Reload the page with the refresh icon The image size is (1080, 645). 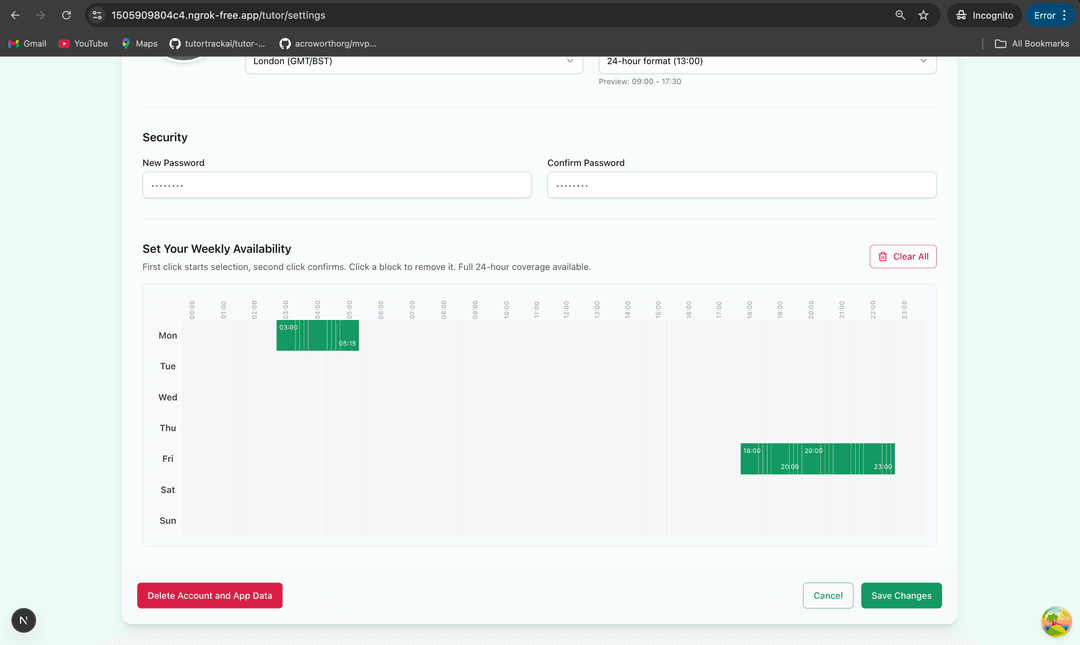pyautogui.click(x=66, y=15)
